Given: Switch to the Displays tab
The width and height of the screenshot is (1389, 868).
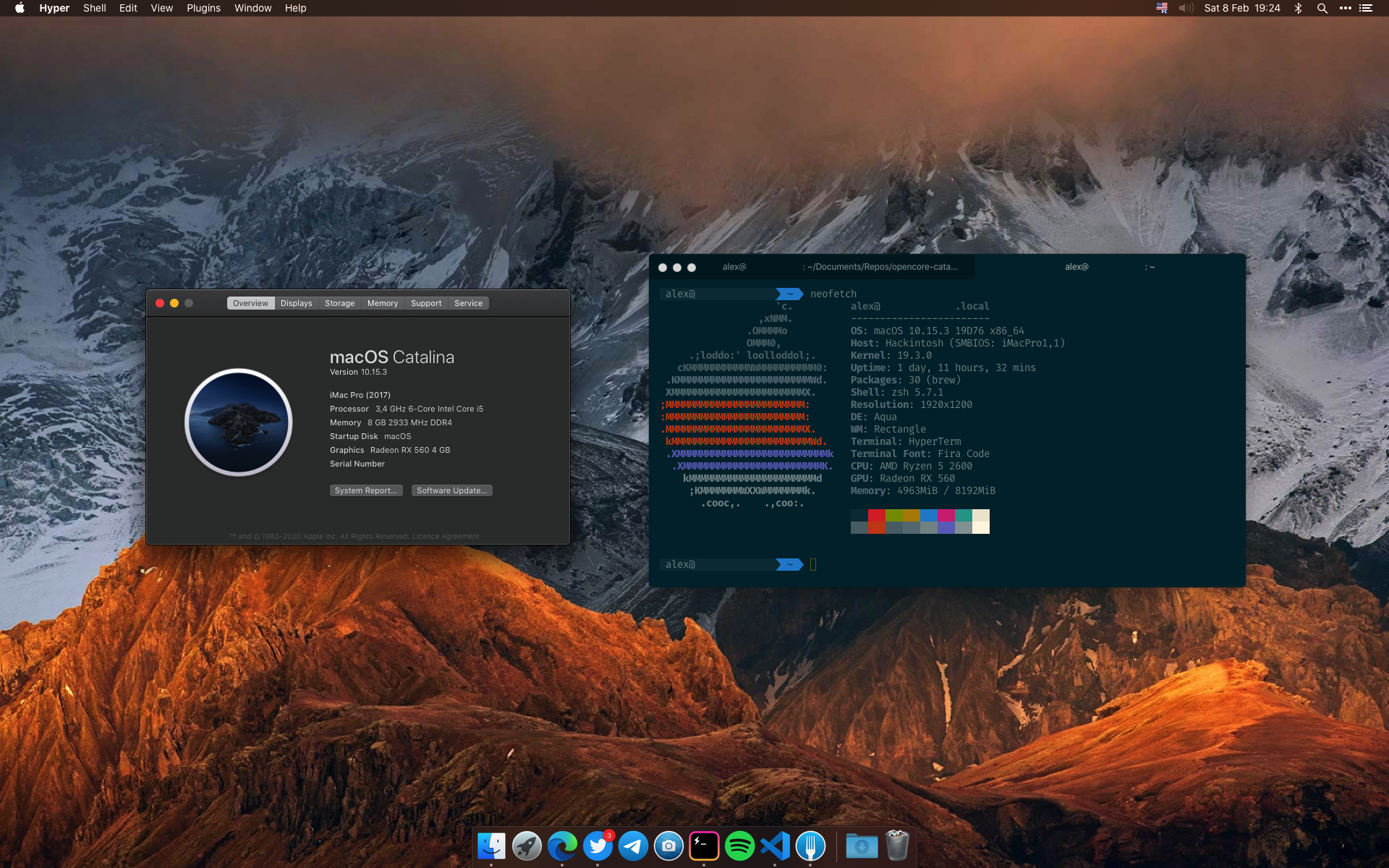Looking at the screenshot, I should pyautogui.click(x=297, y=303).
